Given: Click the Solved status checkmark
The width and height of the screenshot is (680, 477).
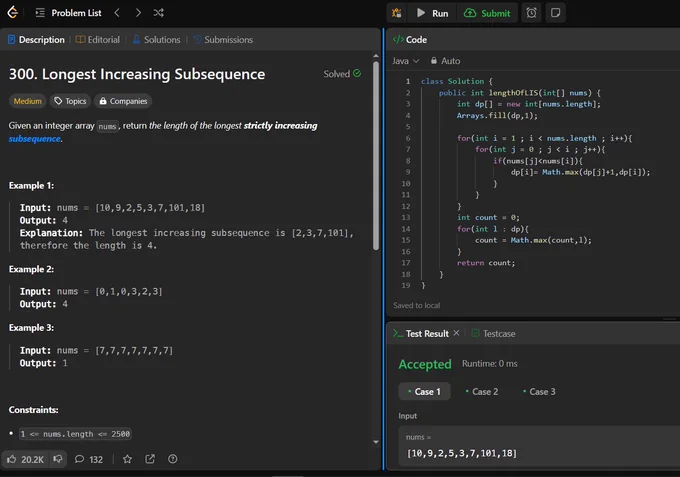Looking at the screenshot, I should coord(357,73).
